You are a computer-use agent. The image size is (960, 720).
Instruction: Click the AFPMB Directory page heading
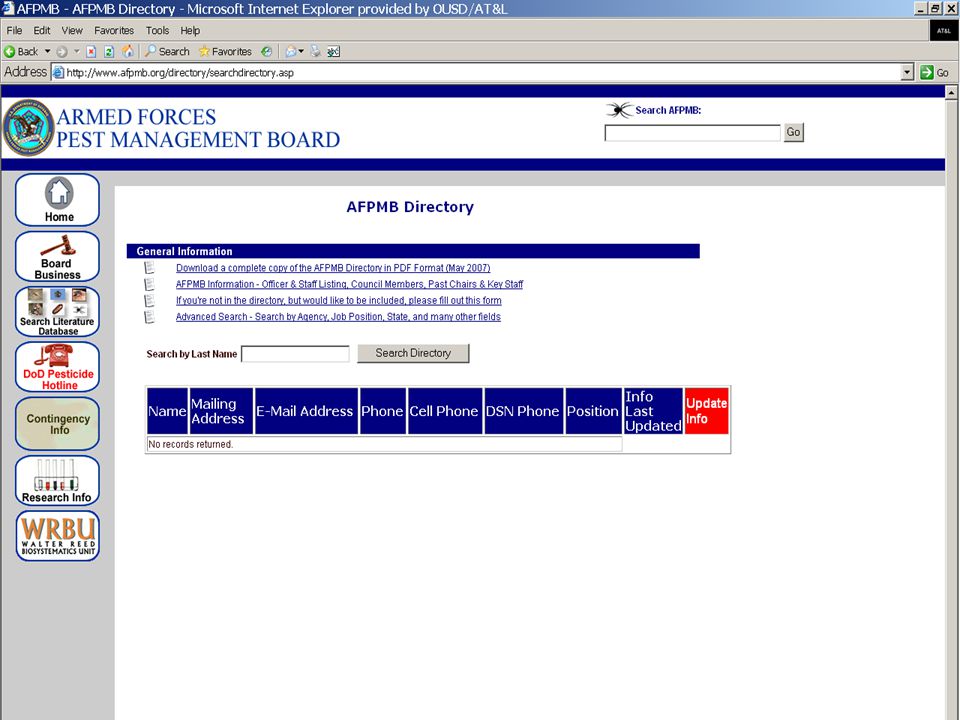(x=410, y=207)
